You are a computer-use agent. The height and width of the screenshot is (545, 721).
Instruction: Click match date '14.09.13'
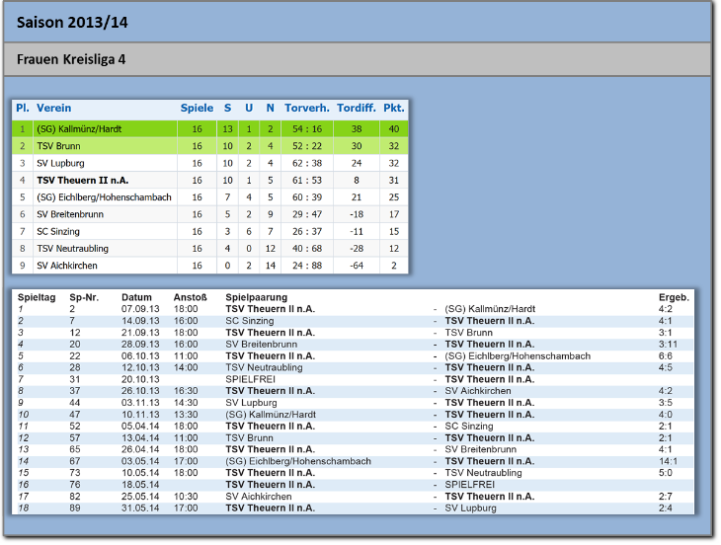[x=140, y=321]
